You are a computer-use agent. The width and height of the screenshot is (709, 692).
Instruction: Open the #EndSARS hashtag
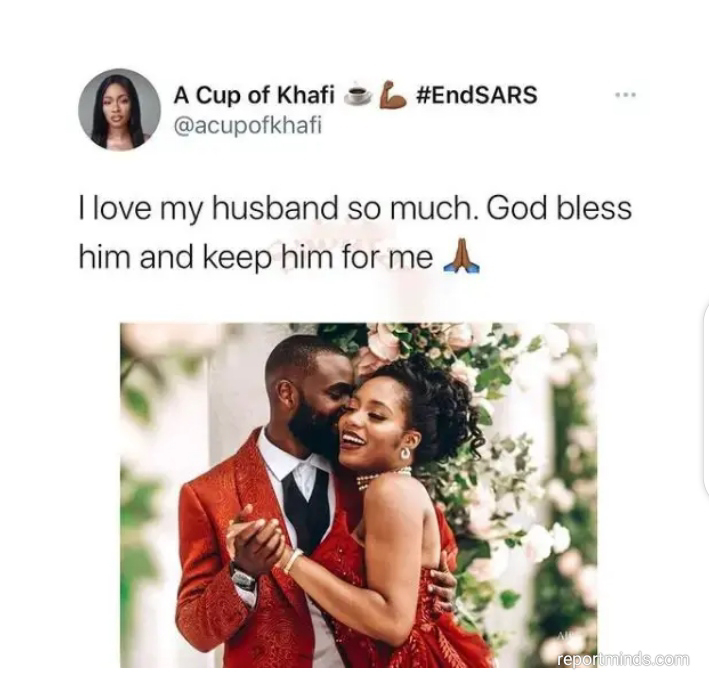pos(476,95)
